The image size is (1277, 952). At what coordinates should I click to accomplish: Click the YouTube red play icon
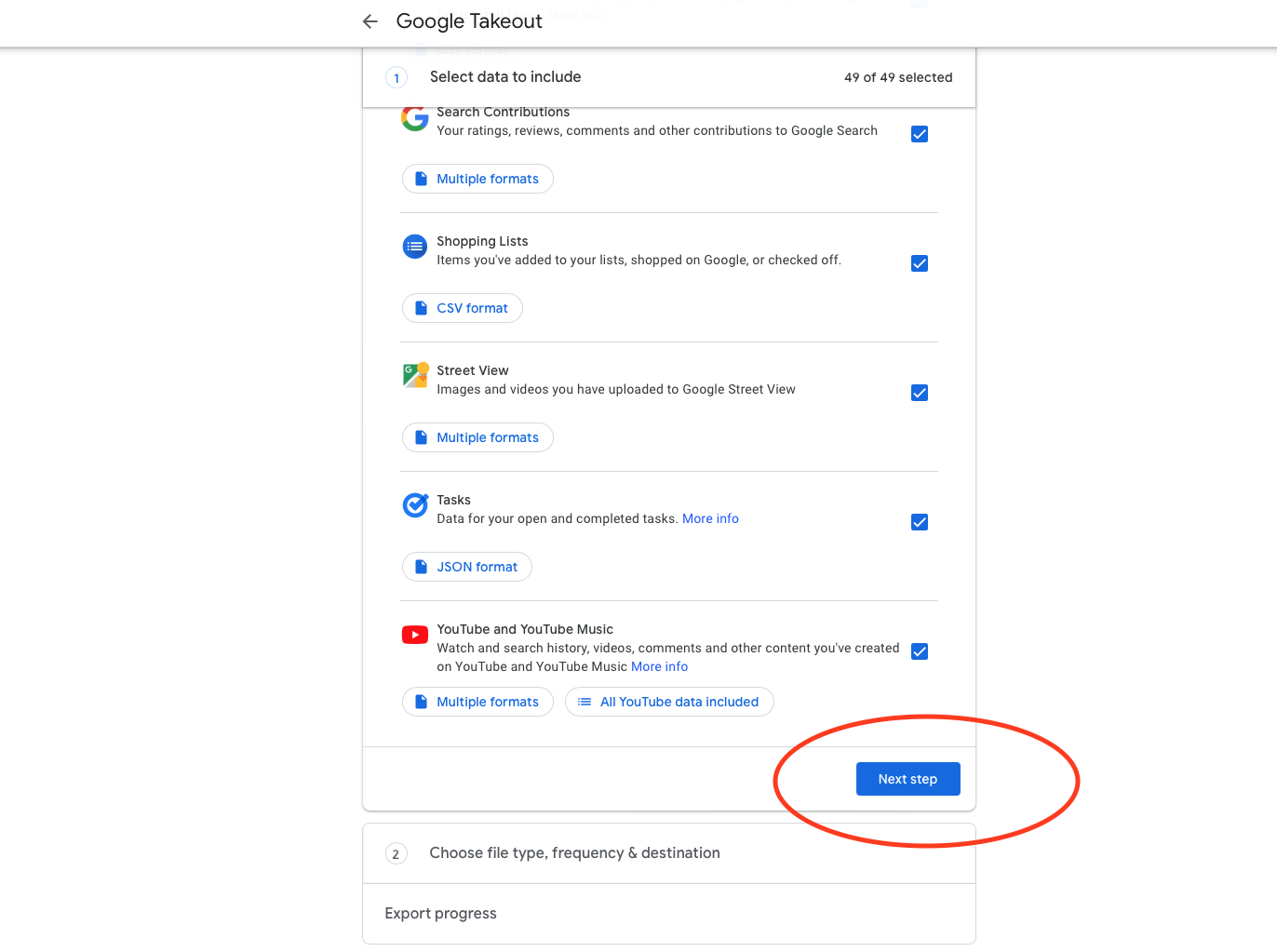(415, 635)
